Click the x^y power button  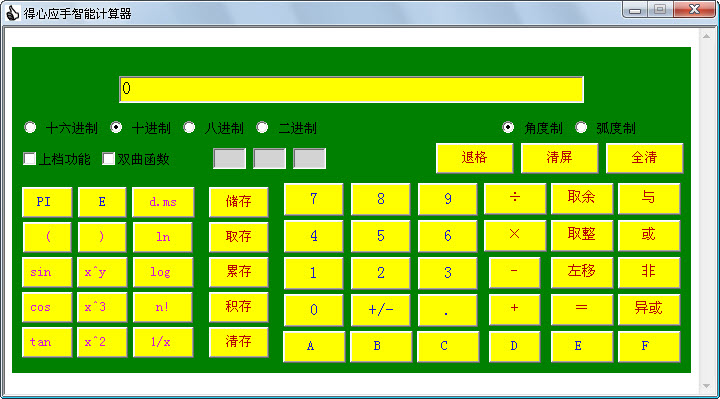tap(102, 272)
